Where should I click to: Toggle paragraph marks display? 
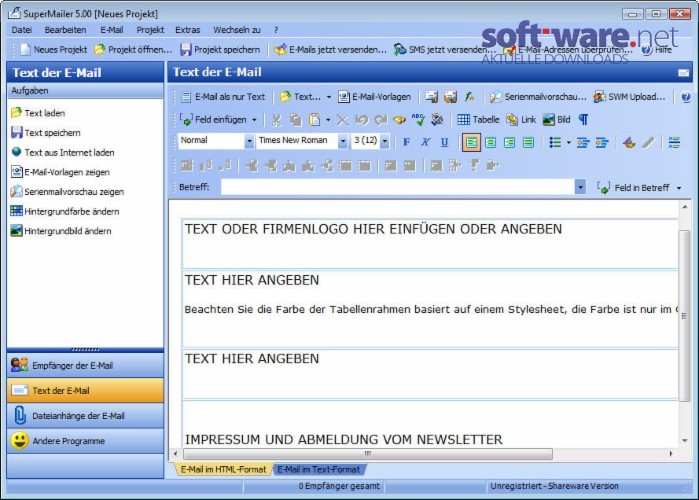pos(583,119)
